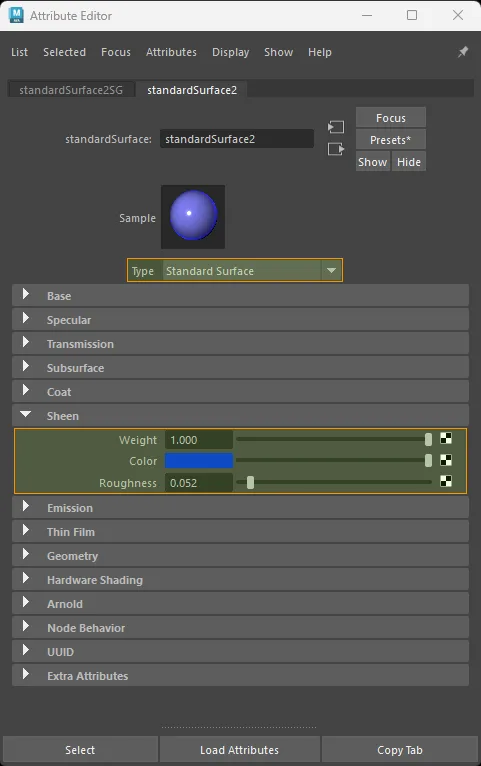Image resolution: width=481 pixels, height=766 pixels.
Task: Click the Sheen Weight slider handle
Action: (428, 439)
